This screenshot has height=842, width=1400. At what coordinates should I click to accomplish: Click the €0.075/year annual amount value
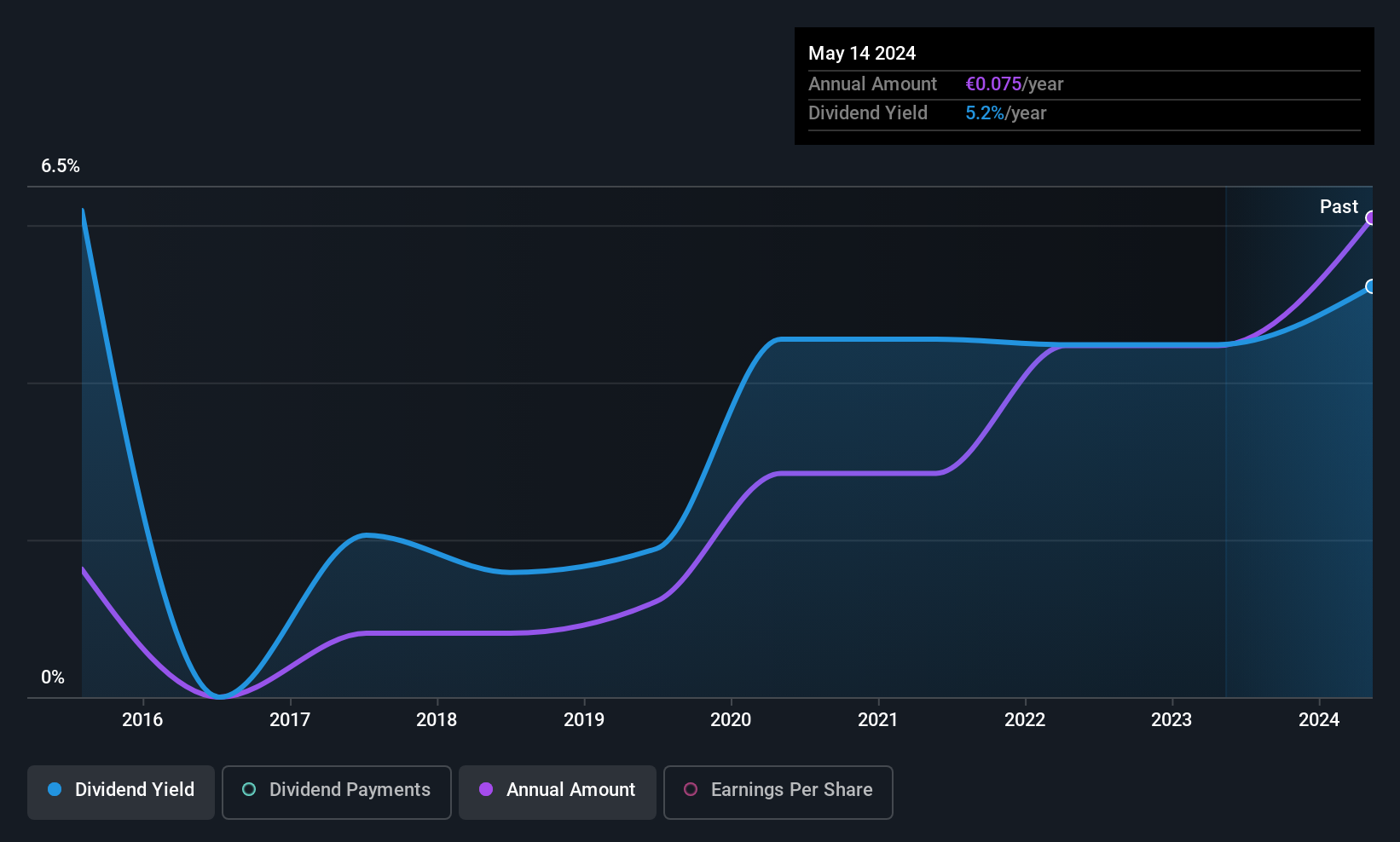pos(1015,84)
